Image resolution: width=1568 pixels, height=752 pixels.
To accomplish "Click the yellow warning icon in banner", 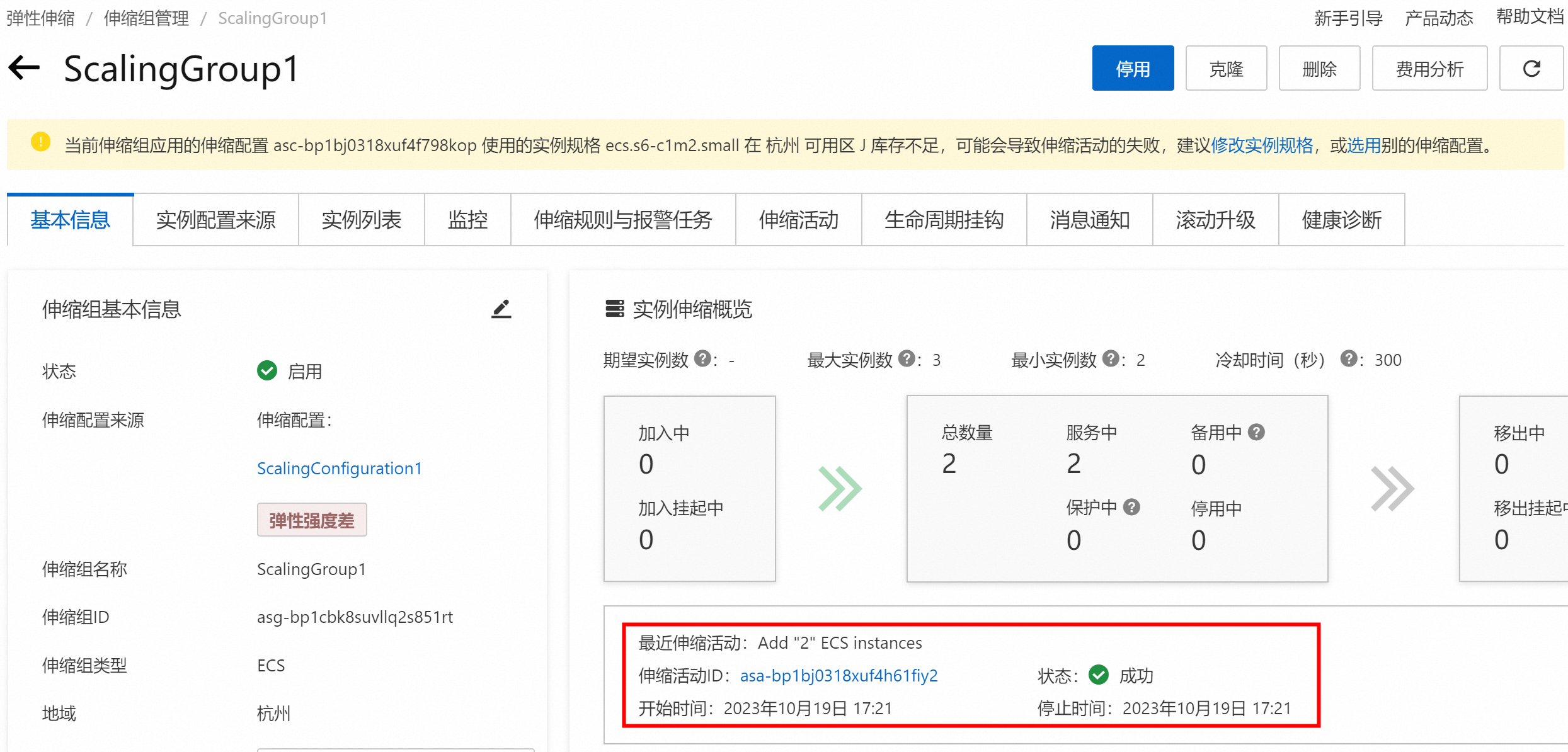I will [40, 142].
